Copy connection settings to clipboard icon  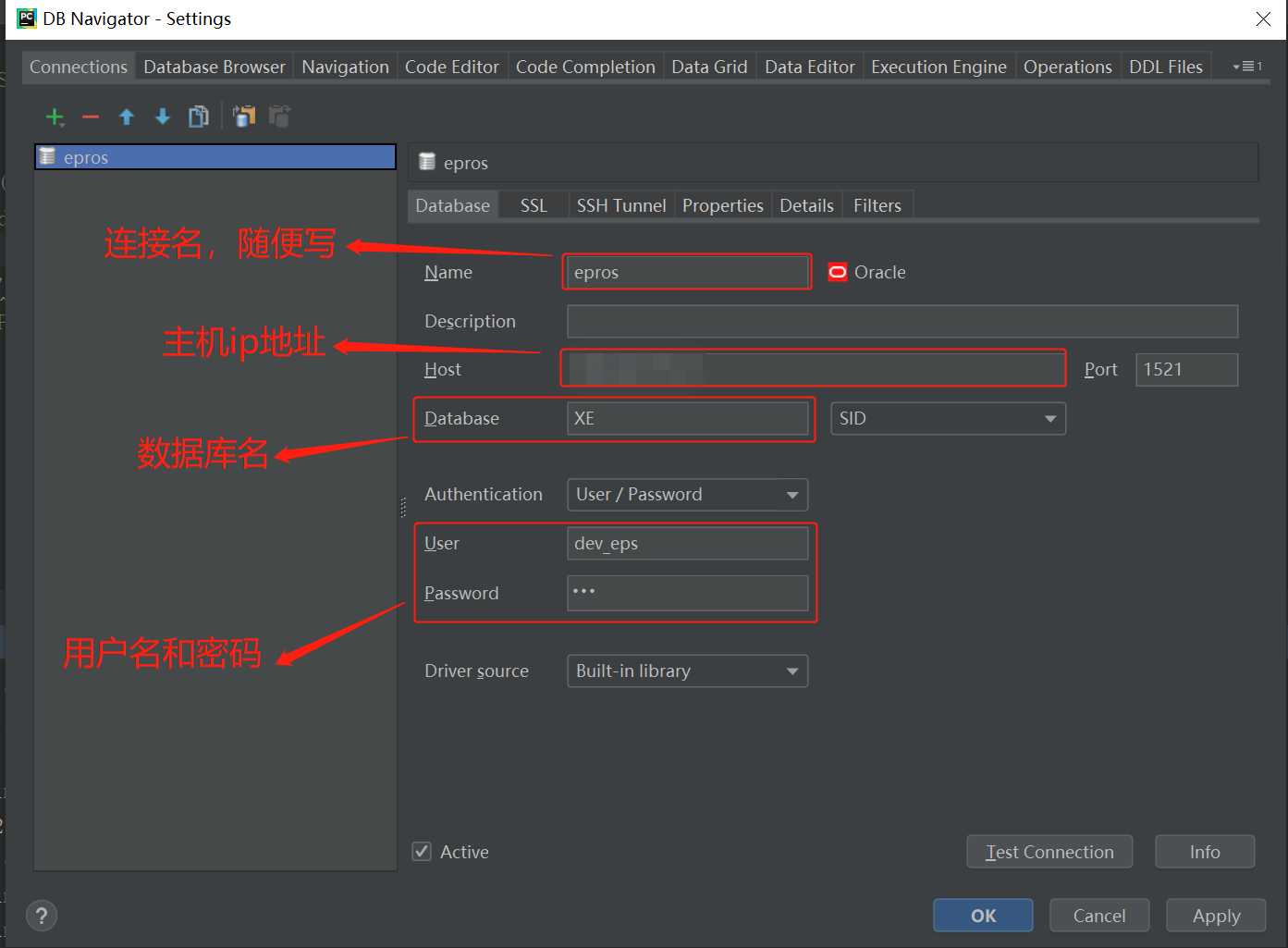(x=244, y=117)
